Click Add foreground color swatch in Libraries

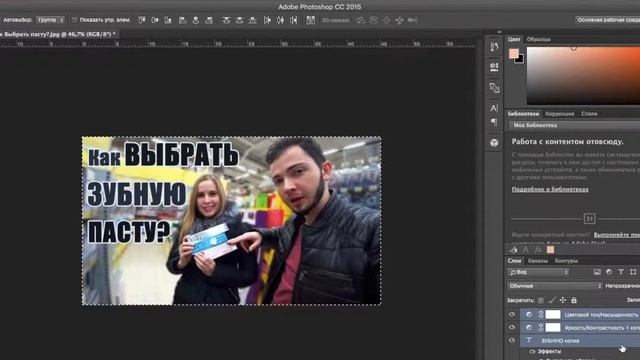coord(551,249)
